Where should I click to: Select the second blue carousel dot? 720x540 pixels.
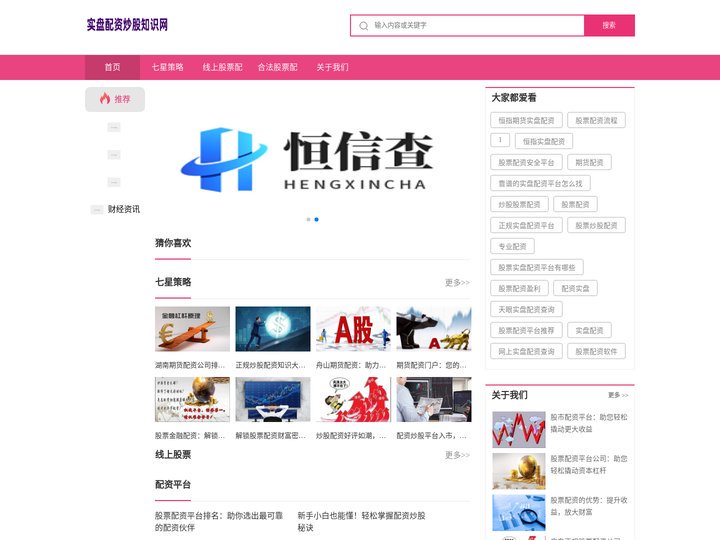point(316,219)
